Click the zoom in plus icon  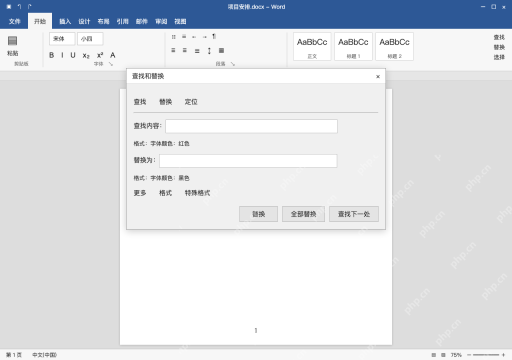click(x=503, y=355)
